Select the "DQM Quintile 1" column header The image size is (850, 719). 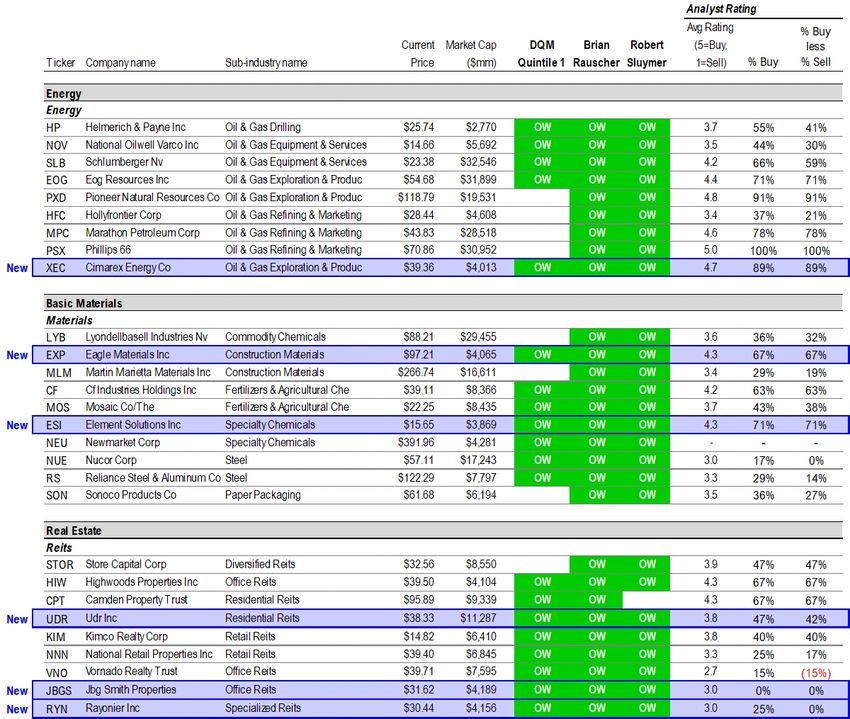point(541,54)
